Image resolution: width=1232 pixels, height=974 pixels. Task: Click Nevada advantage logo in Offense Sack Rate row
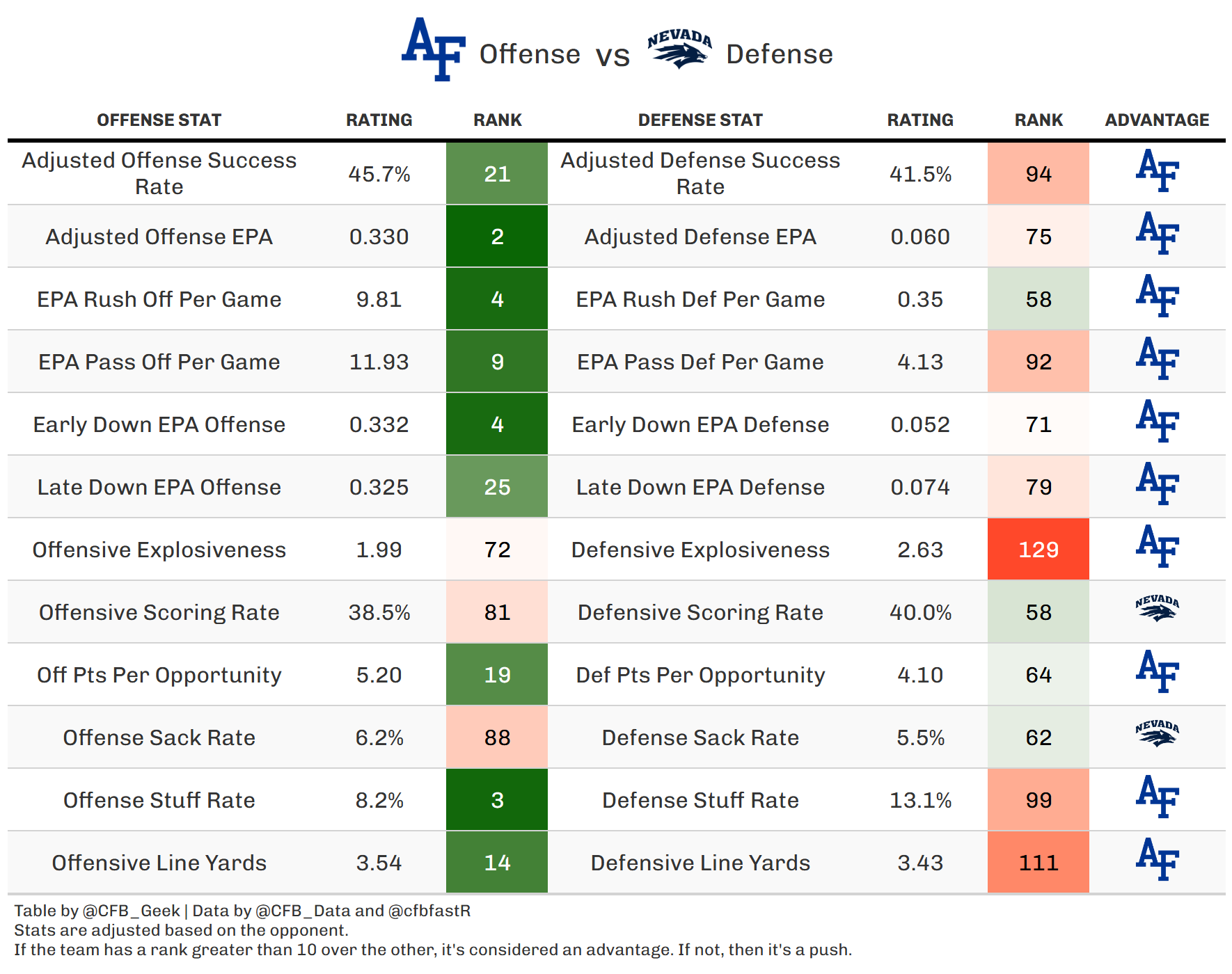1157,733
